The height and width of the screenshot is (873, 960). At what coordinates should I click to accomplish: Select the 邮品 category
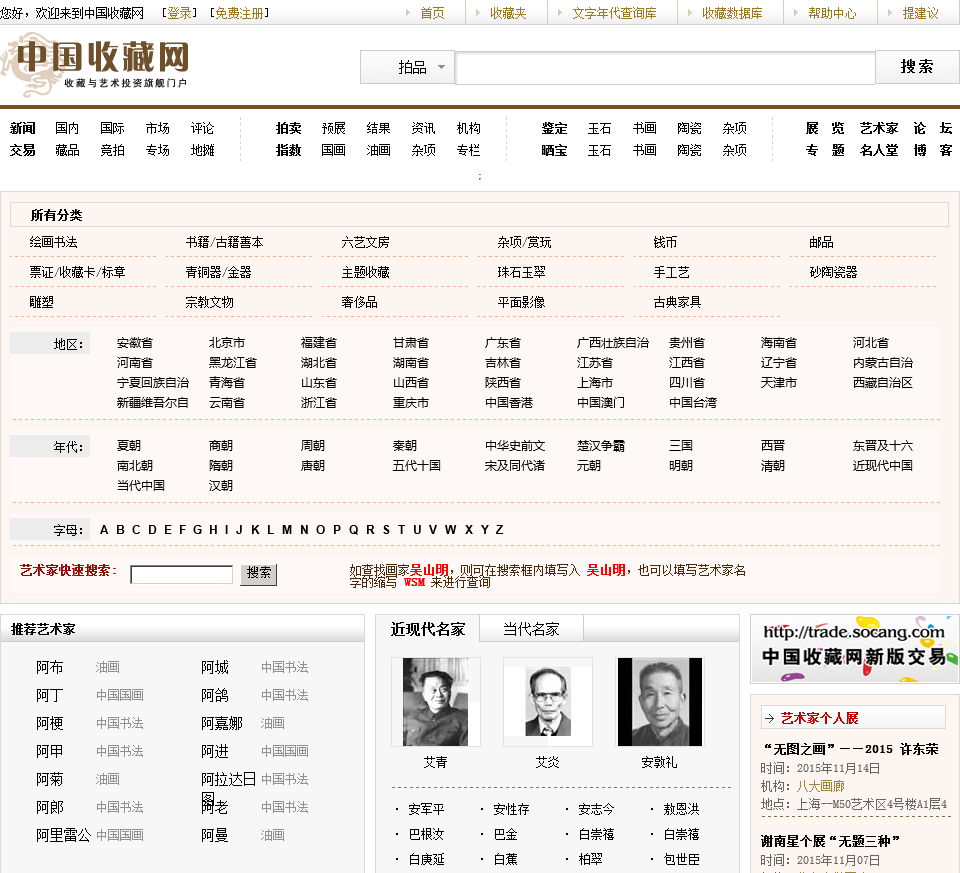(x=821, y=242)
